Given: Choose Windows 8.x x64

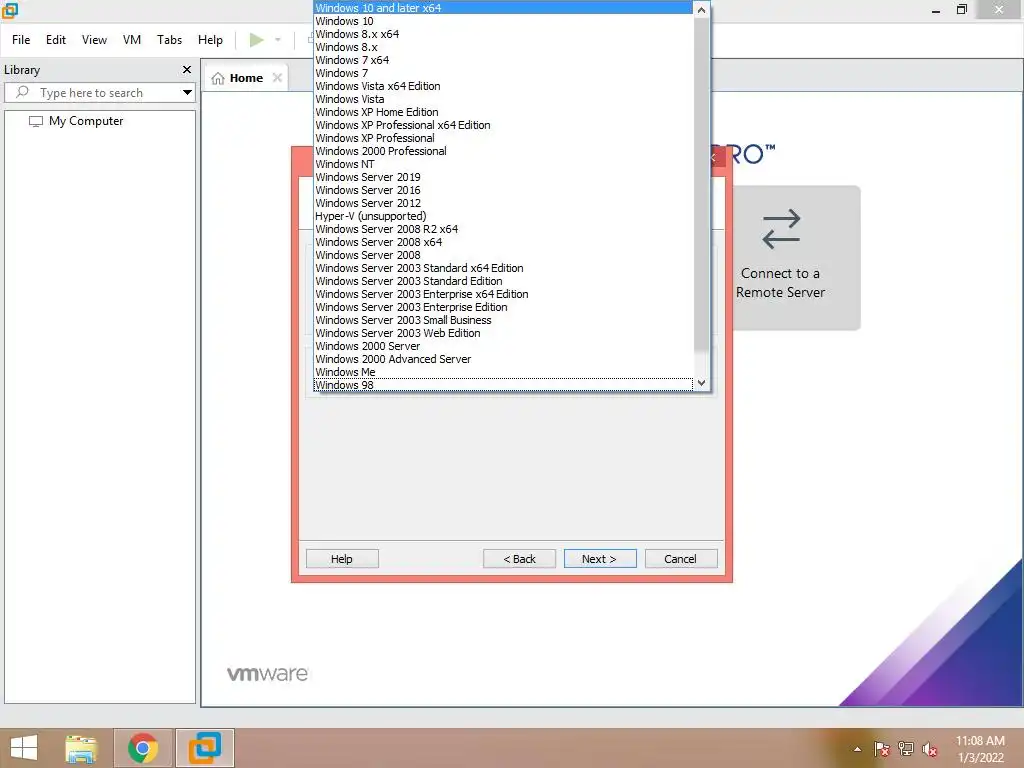Looking at the screenshot, I should click(503, 34).
